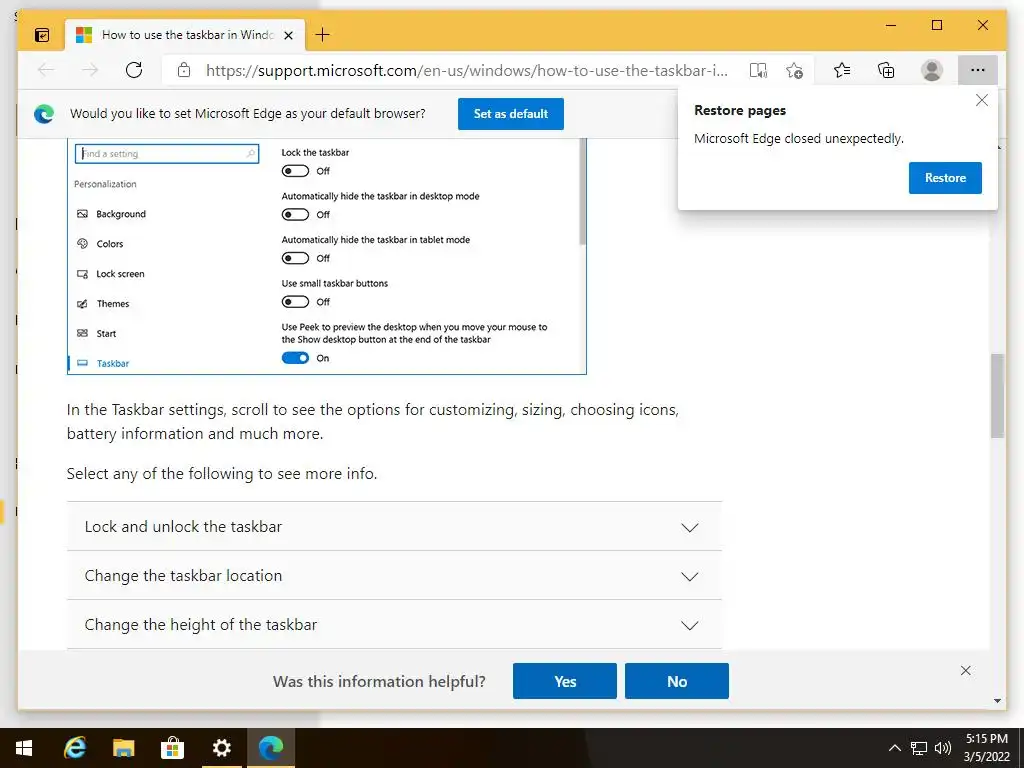Select Background in Personalization list
This screenshot has height=768, width=1024.
point(111,214)
